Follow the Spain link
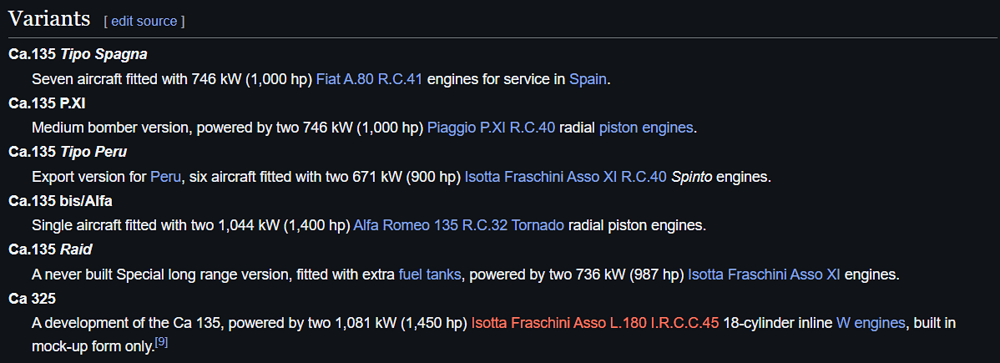This screenshot has height=363, width=1000. [588, 79]
